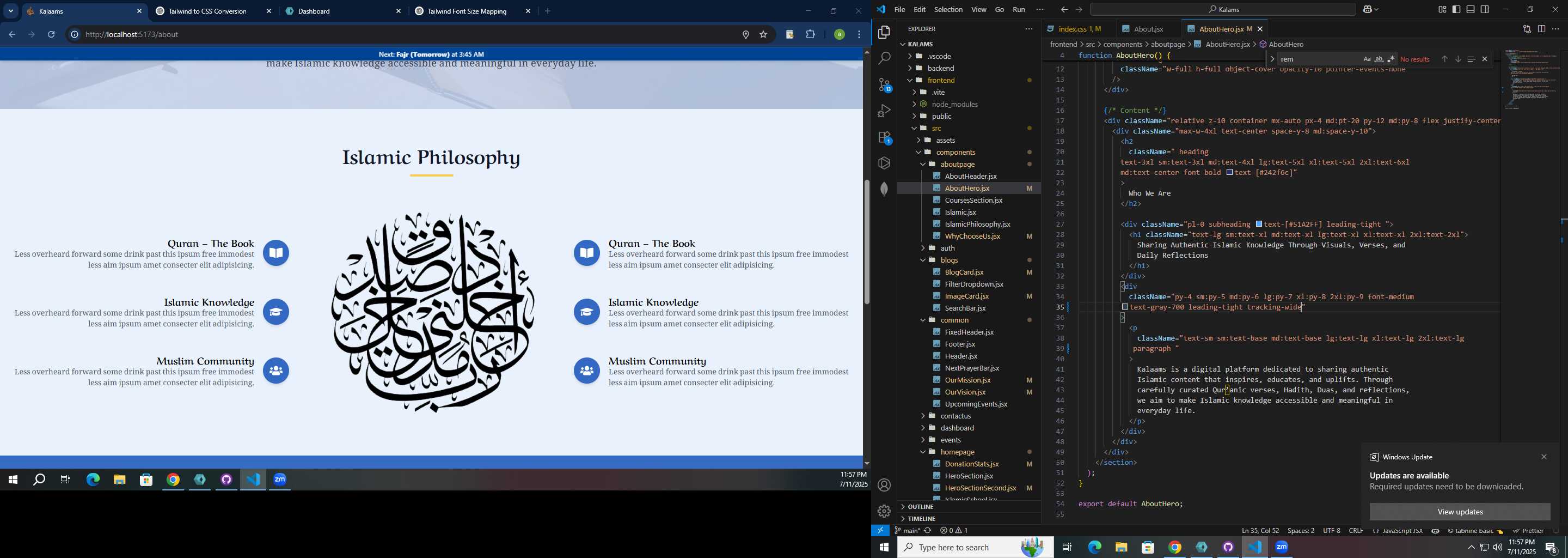Open the changes compare icon in editor actions
The image size is (1568, 558).
(x=1527, y=29)
